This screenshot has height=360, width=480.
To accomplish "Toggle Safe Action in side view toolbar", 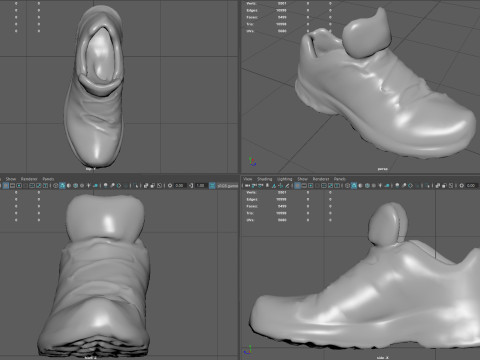I will 330,185.
